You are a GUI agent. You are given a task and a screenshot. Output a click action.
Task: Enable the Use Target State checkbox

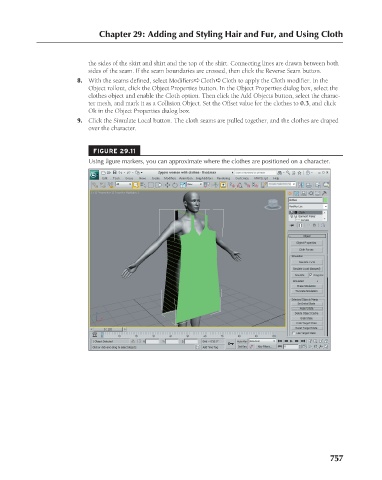(294, 333)
